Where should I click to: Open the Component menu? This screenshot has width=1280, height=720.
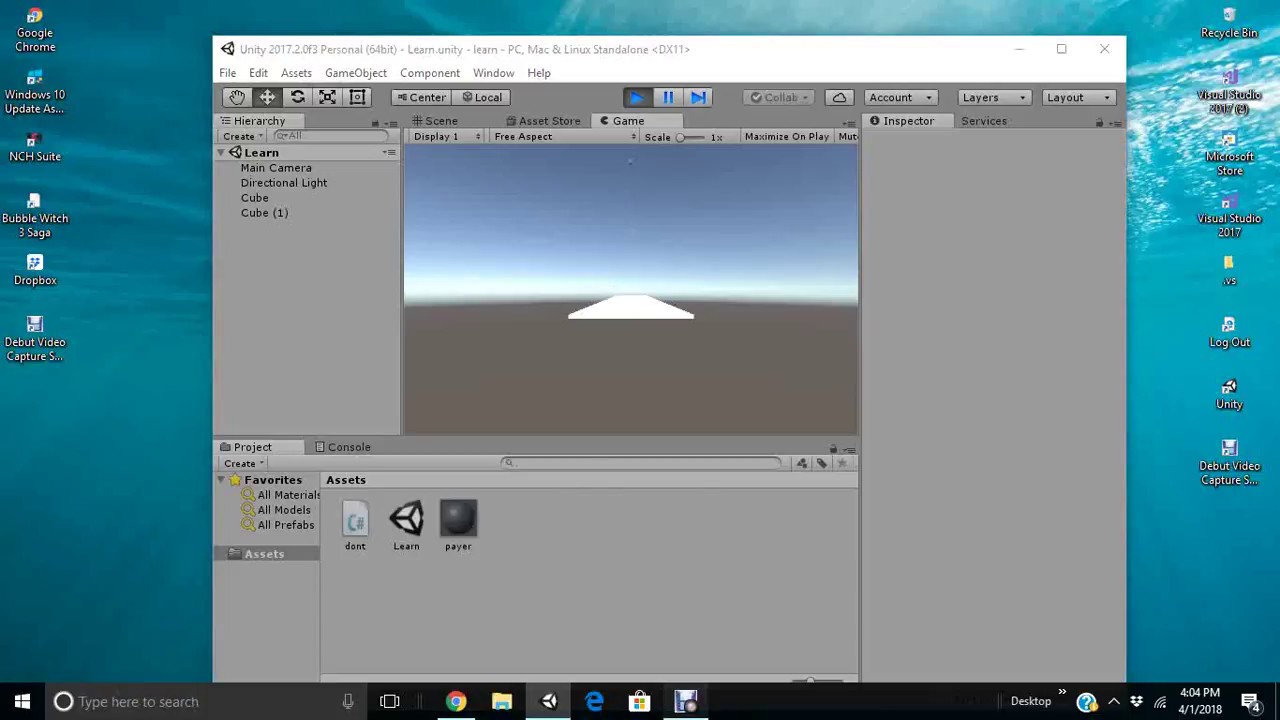pos(430,73)
